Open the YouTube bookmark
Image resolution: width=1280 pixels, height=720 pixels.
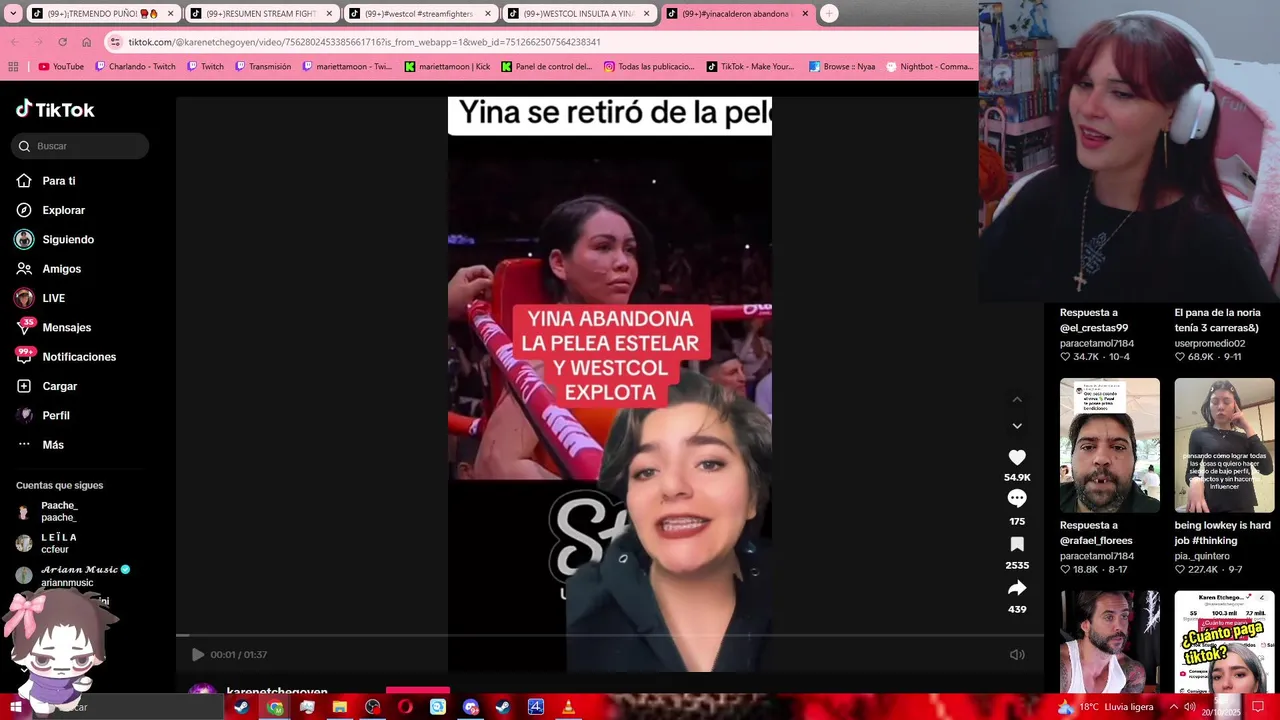click(60, 67)
